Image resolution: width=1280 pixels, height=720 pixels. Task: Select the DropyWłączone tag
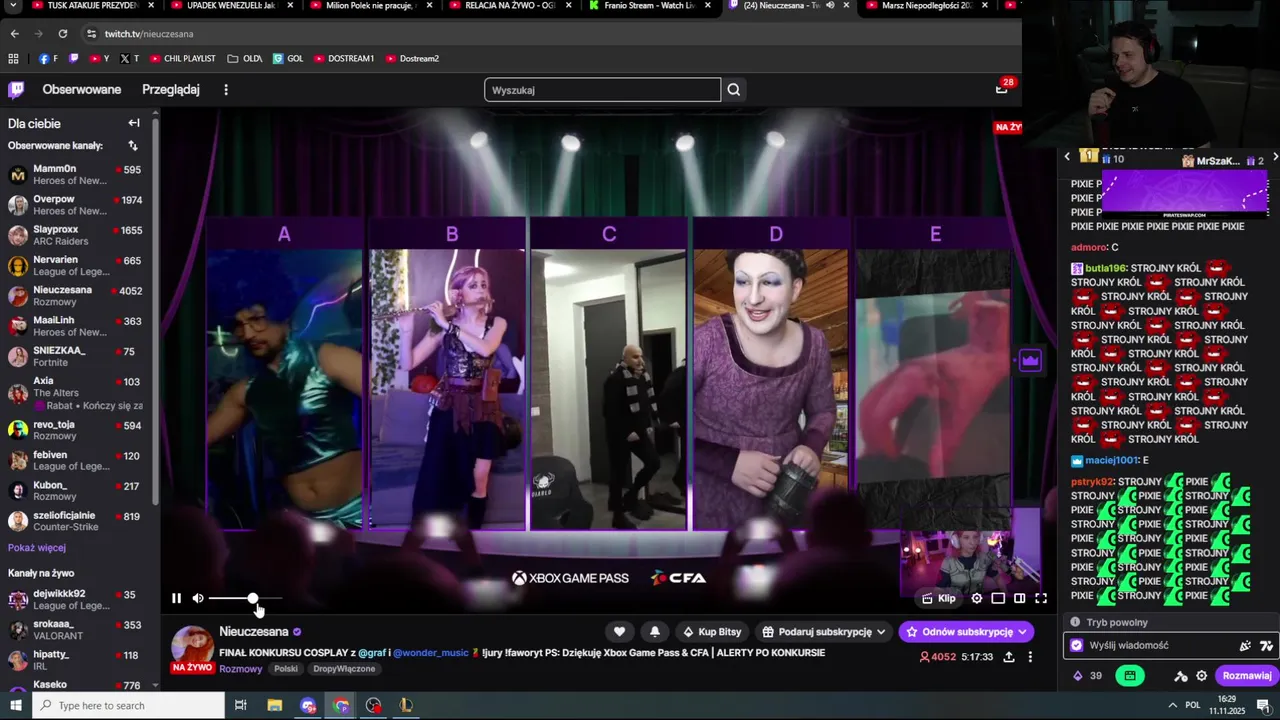(344, 669)
